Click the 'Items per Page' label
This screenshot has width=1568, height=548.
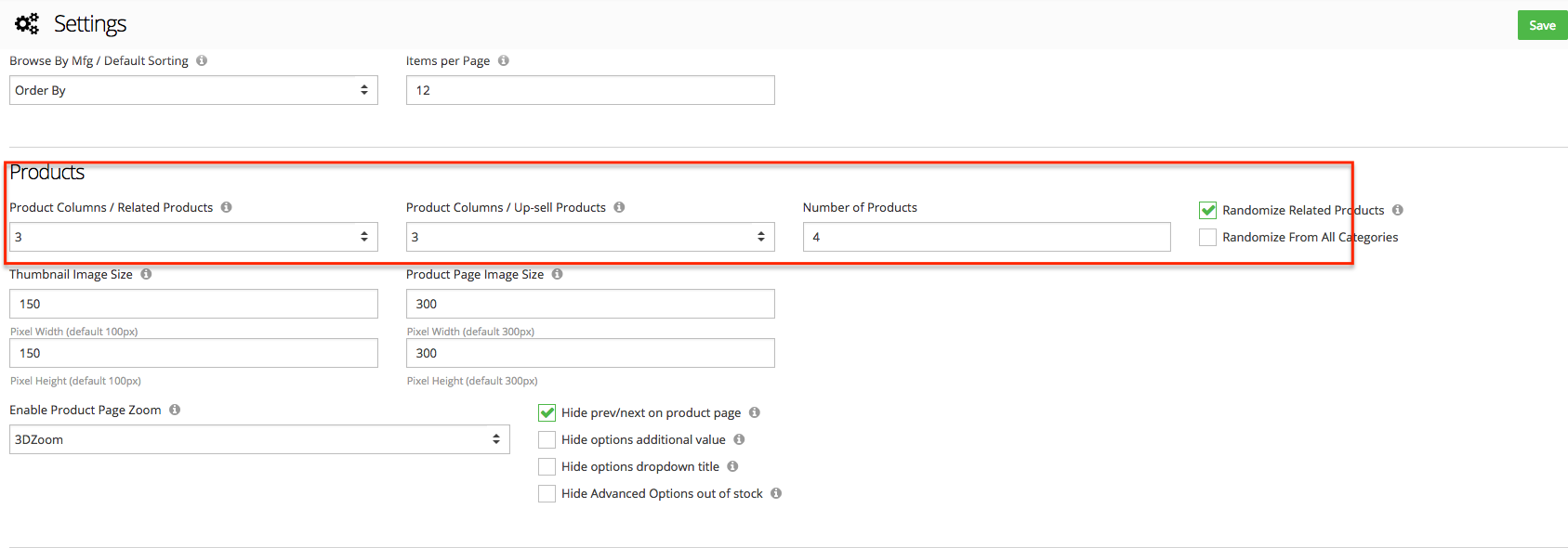click(x=448, y=60)
